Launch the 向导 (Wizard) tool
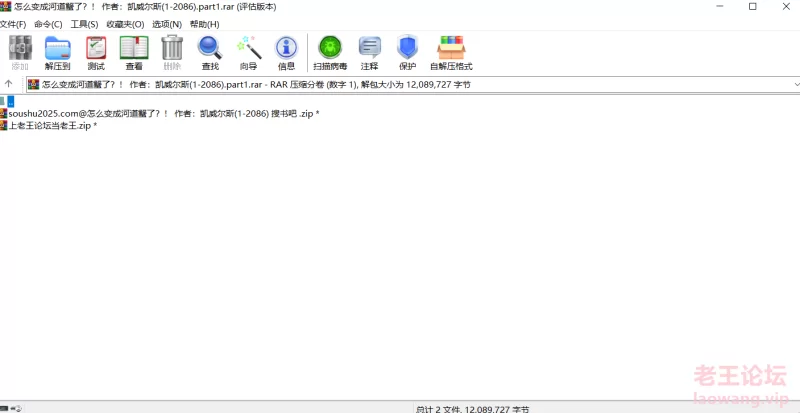 (x=248, y=52)
